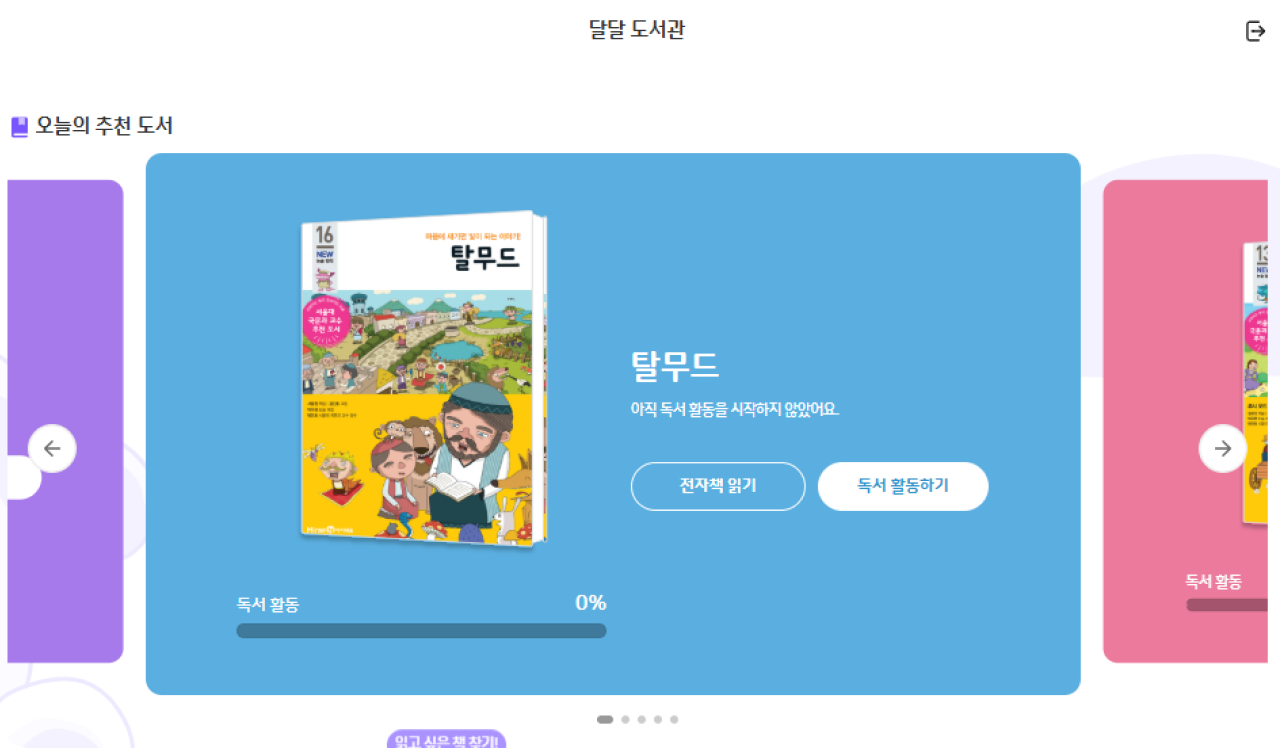The height and width of the screenshot is (748, 1280).
Task: Click the 탈무드 title text on blue card
Action: [x=675, y=367]
